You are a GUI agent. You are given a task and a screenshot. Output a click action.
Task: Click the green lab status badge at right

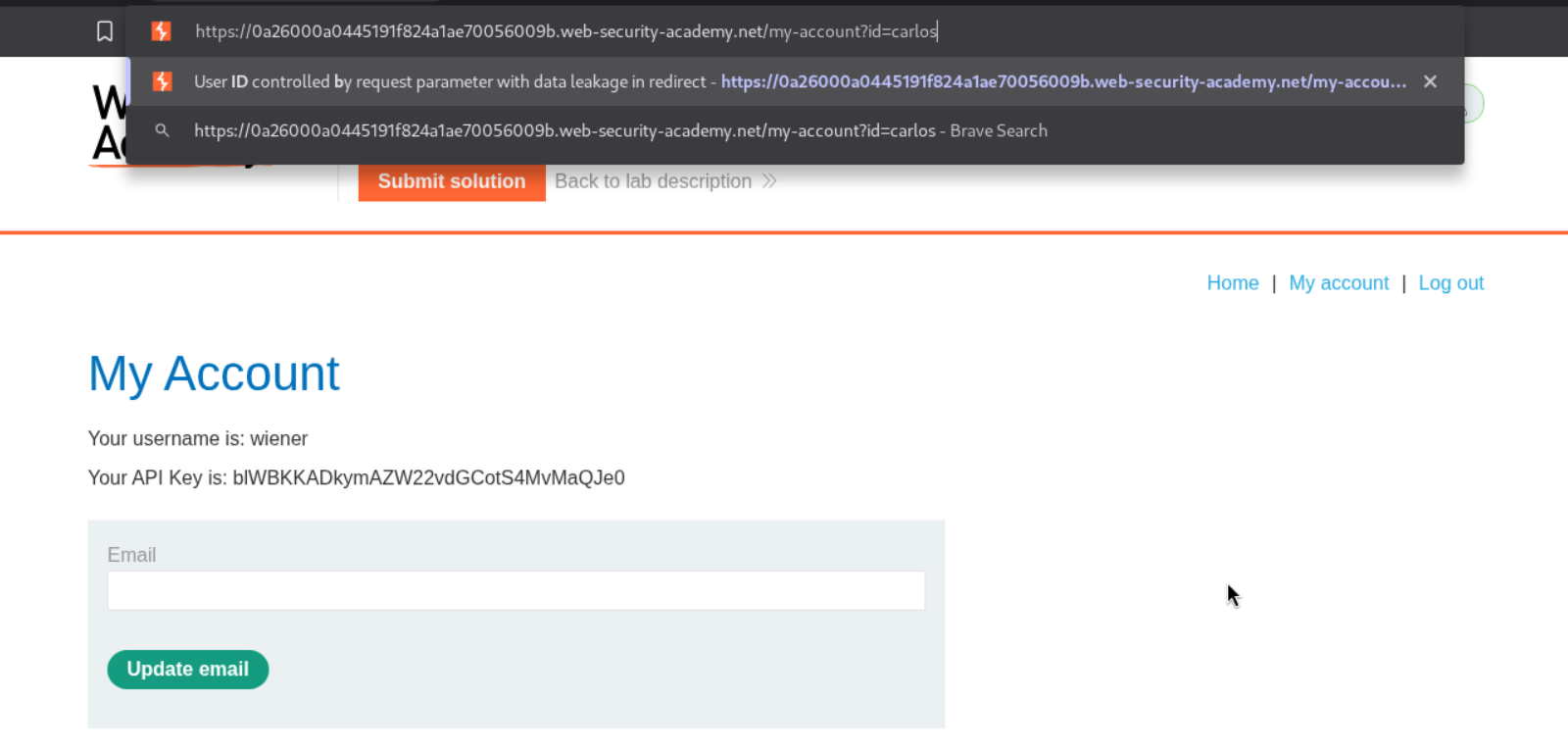[1473, 104]
